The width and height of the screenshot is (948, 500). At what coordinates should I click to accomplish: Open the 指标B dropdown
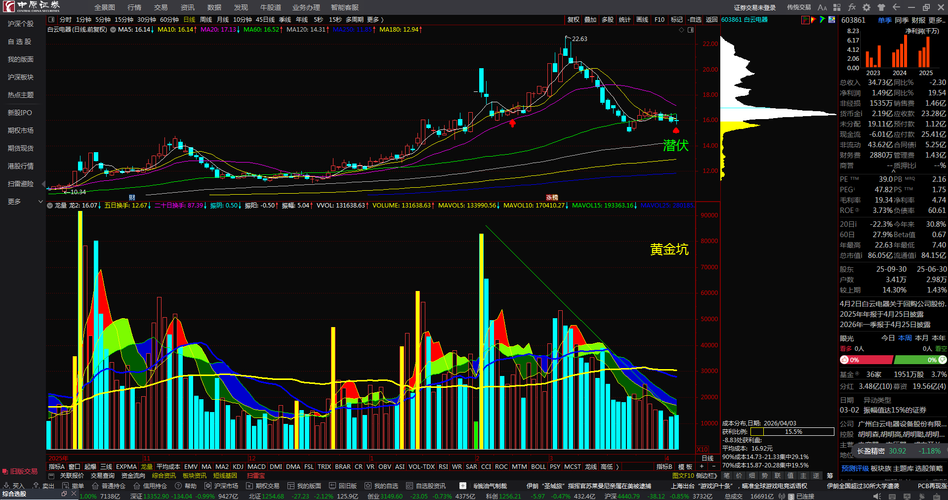tap(665, 467)
